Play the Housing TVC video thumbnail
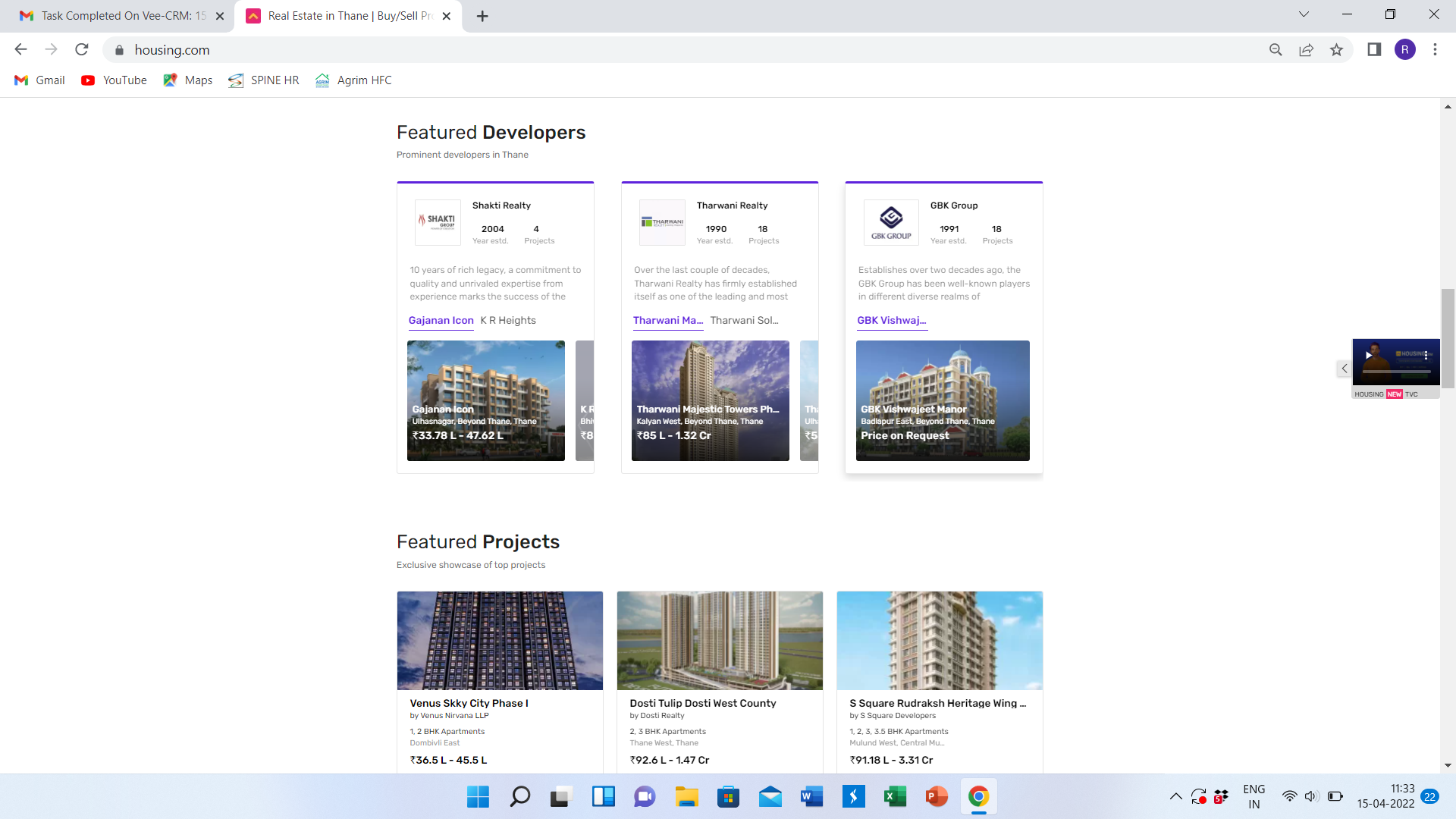The height and width of the screenshot is (819, 1456). click(x=1368, y=355)
